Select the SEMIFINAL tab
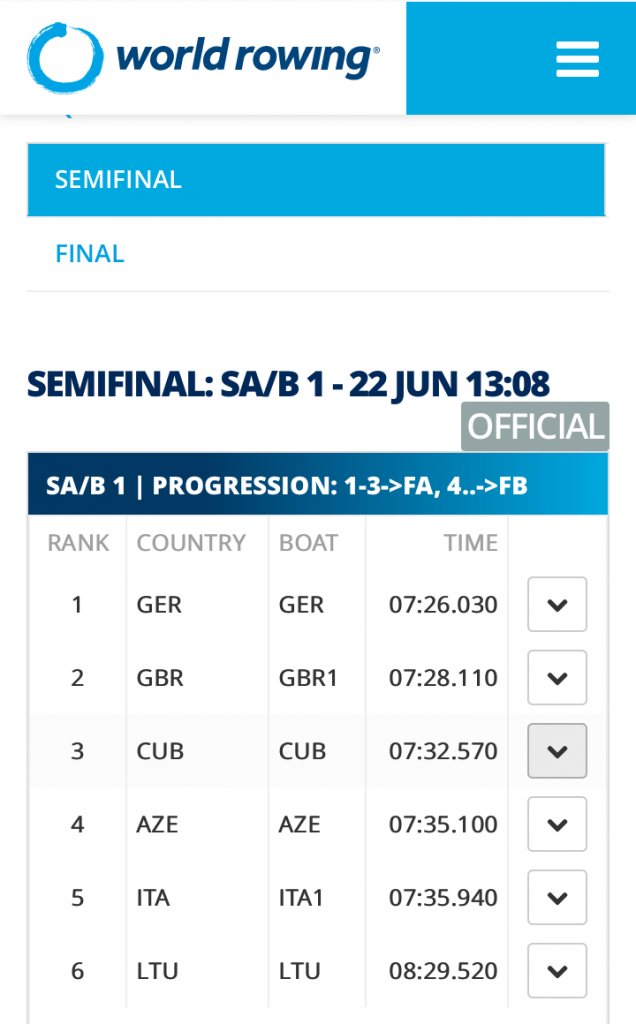The height and width of the screenshot is (1024, 636). tap(316, 180)
